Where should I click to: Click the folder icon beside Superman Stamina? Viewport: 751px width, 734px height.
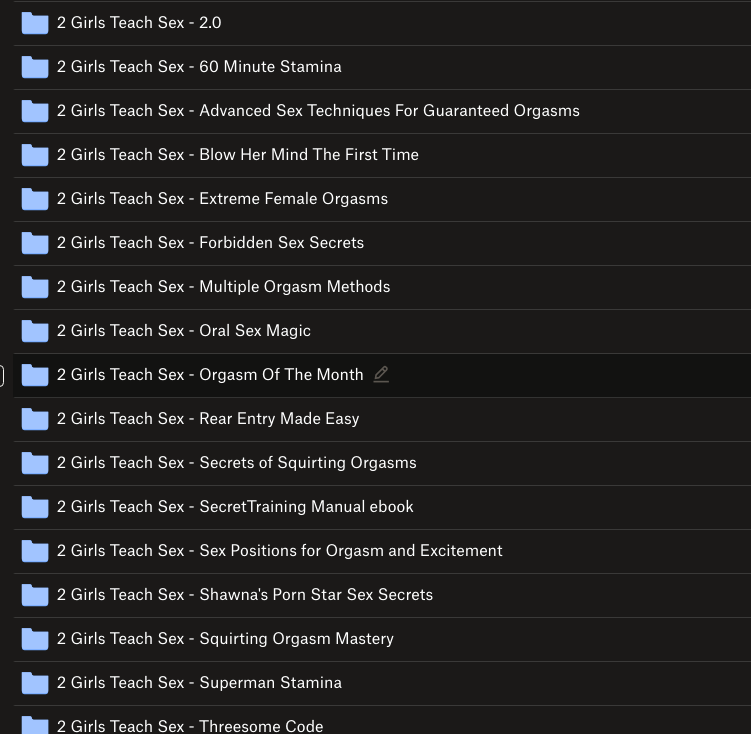tap(35, 683)
